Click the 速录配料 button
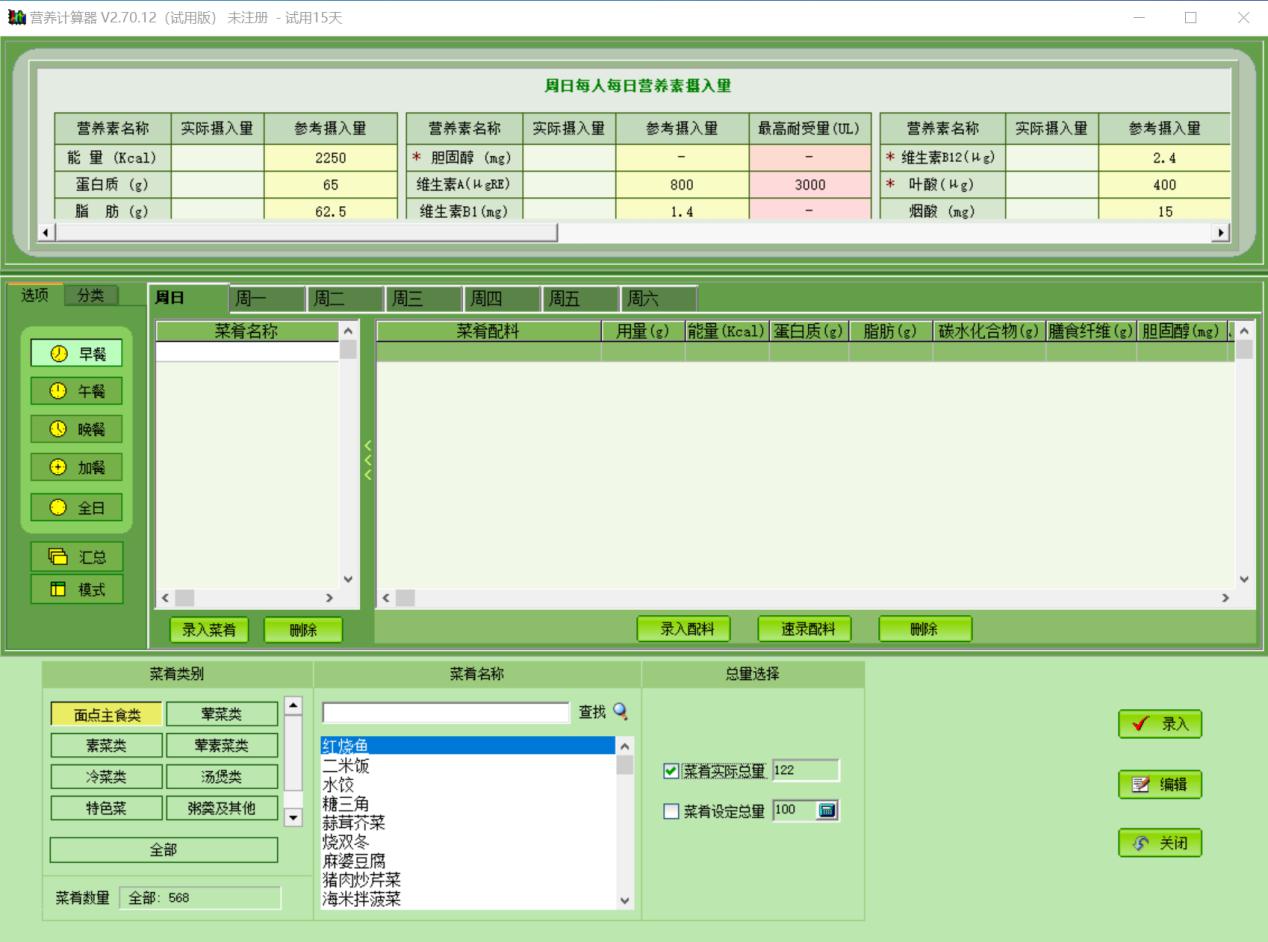This screenshot has width=1268, height=942. pyautogui.click(x=804, y=629)
